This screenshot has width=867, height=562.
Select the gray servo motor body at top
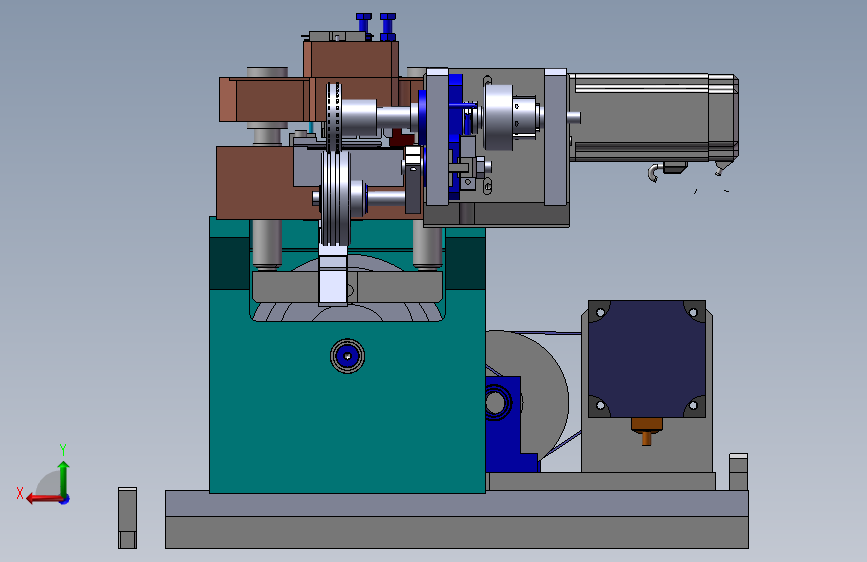pyautogui.click(x=654, y=117)
